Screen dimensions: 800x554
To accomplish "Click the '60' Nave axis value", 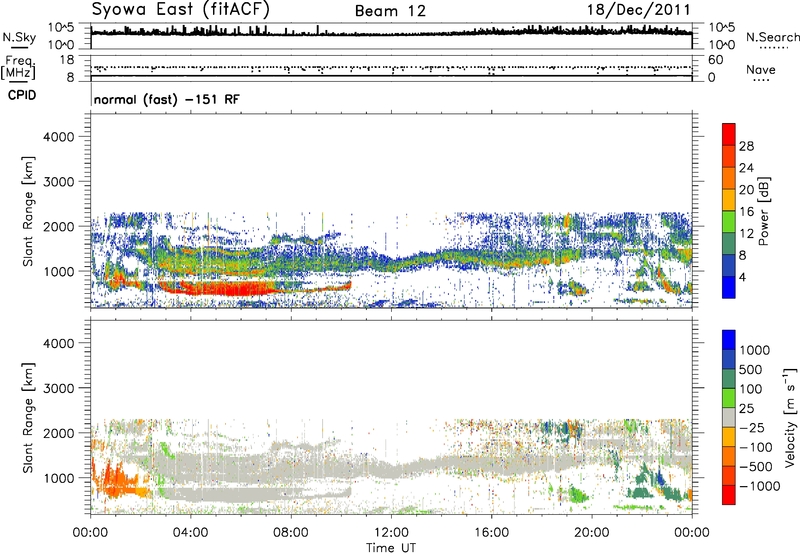I will (715, 60).
